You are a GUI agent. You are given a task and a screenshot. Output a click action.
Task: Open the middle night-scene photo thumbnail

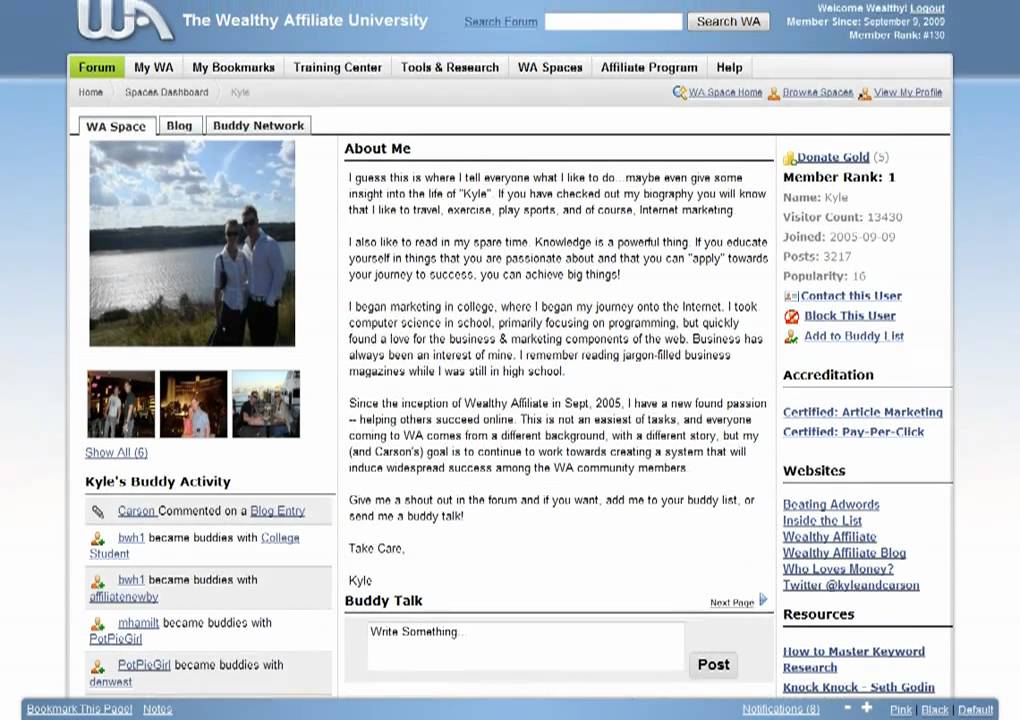(194, 404)
